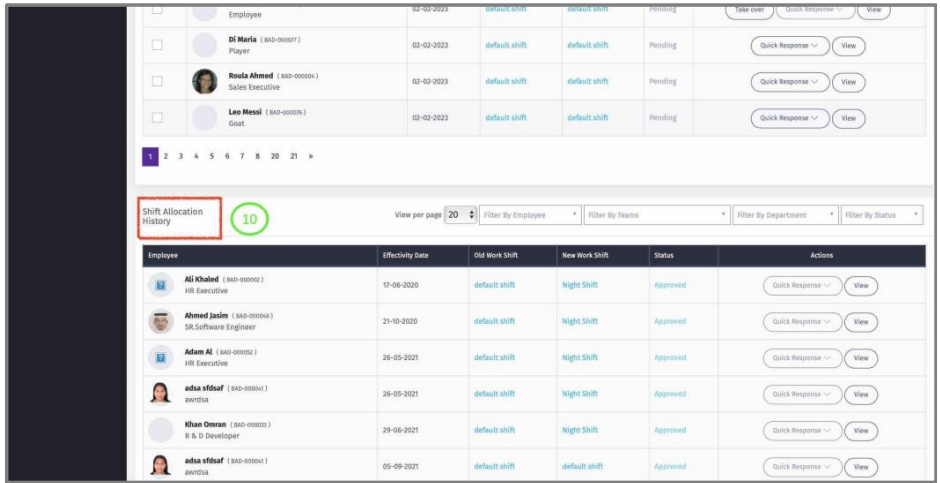The width and height of the screenshot is (940, 483).
Task: Click Di Maria's avatar placeholder
Action: pos(205,45)
